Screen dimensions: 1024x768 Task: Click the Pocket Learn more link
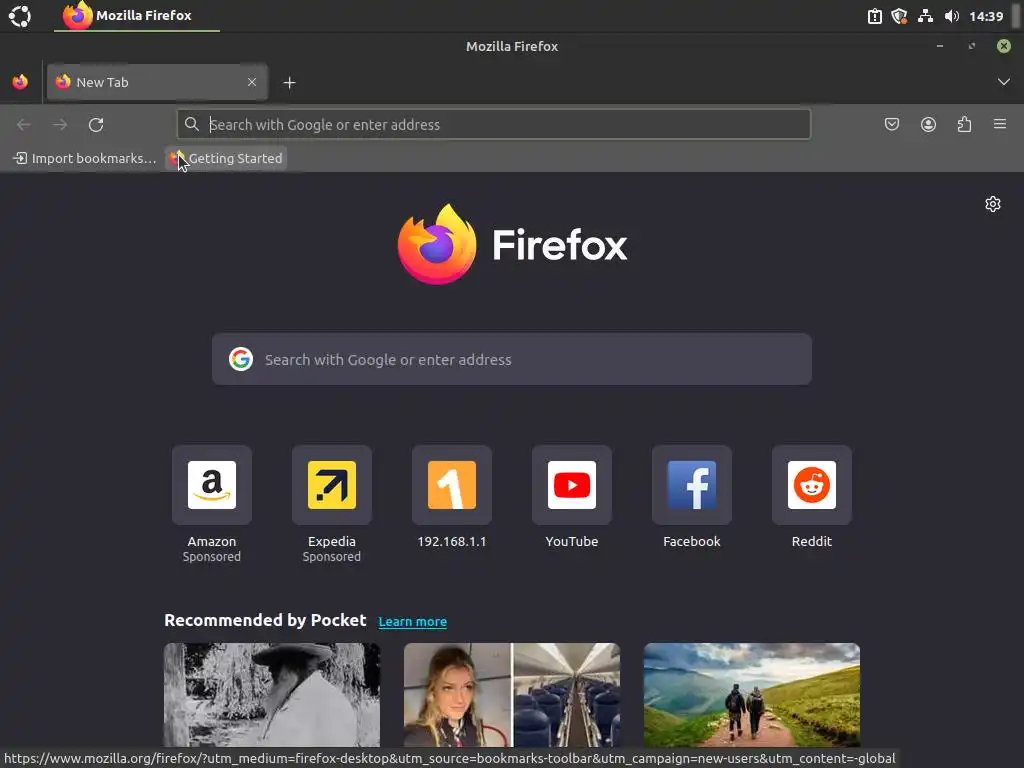(x=413, y=621)
